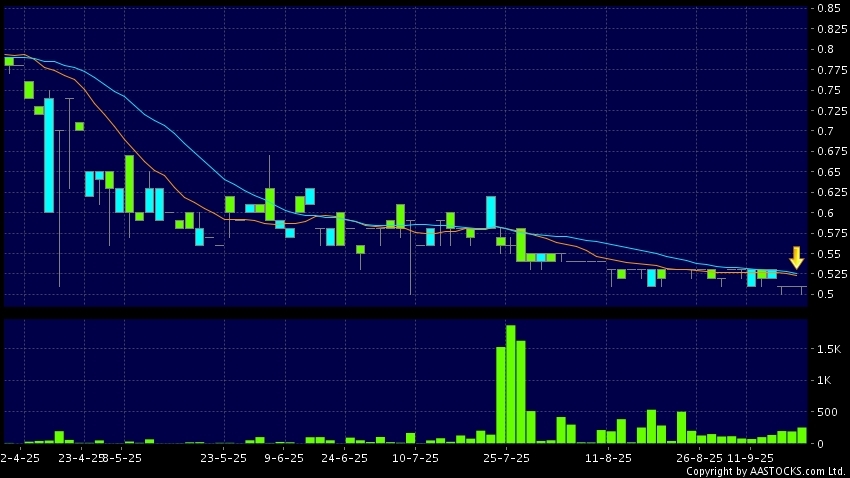Select the 0 volume axis label
850x478 pixels.
pos(821,444)
